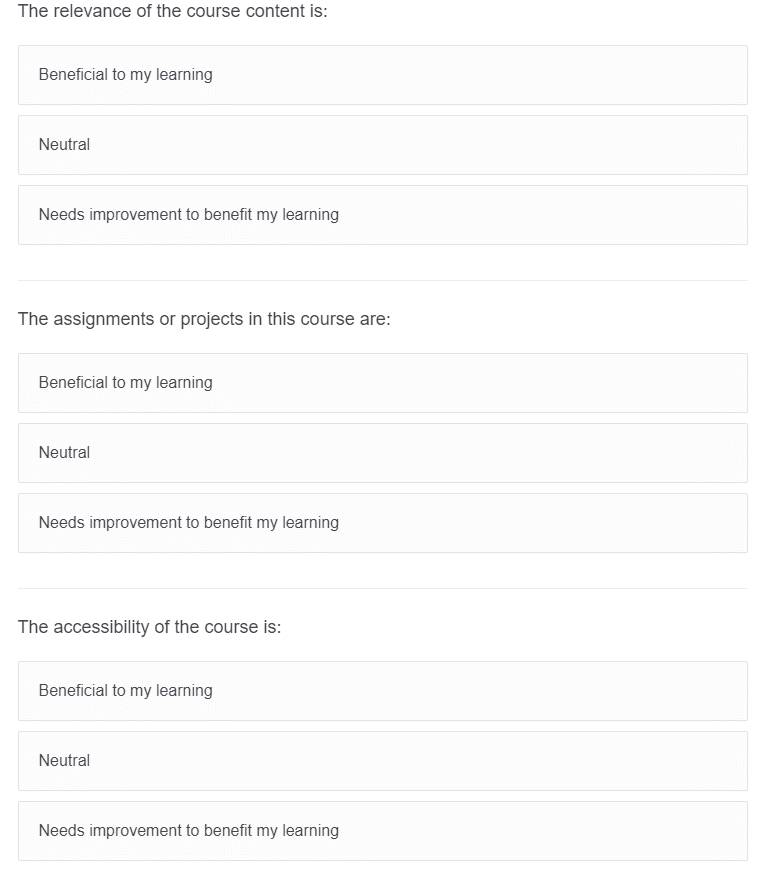The height and width of the screenshot is (885, 765).
Task: Mark assignments or projects as needing improvement
Action: tap(383, 523)
